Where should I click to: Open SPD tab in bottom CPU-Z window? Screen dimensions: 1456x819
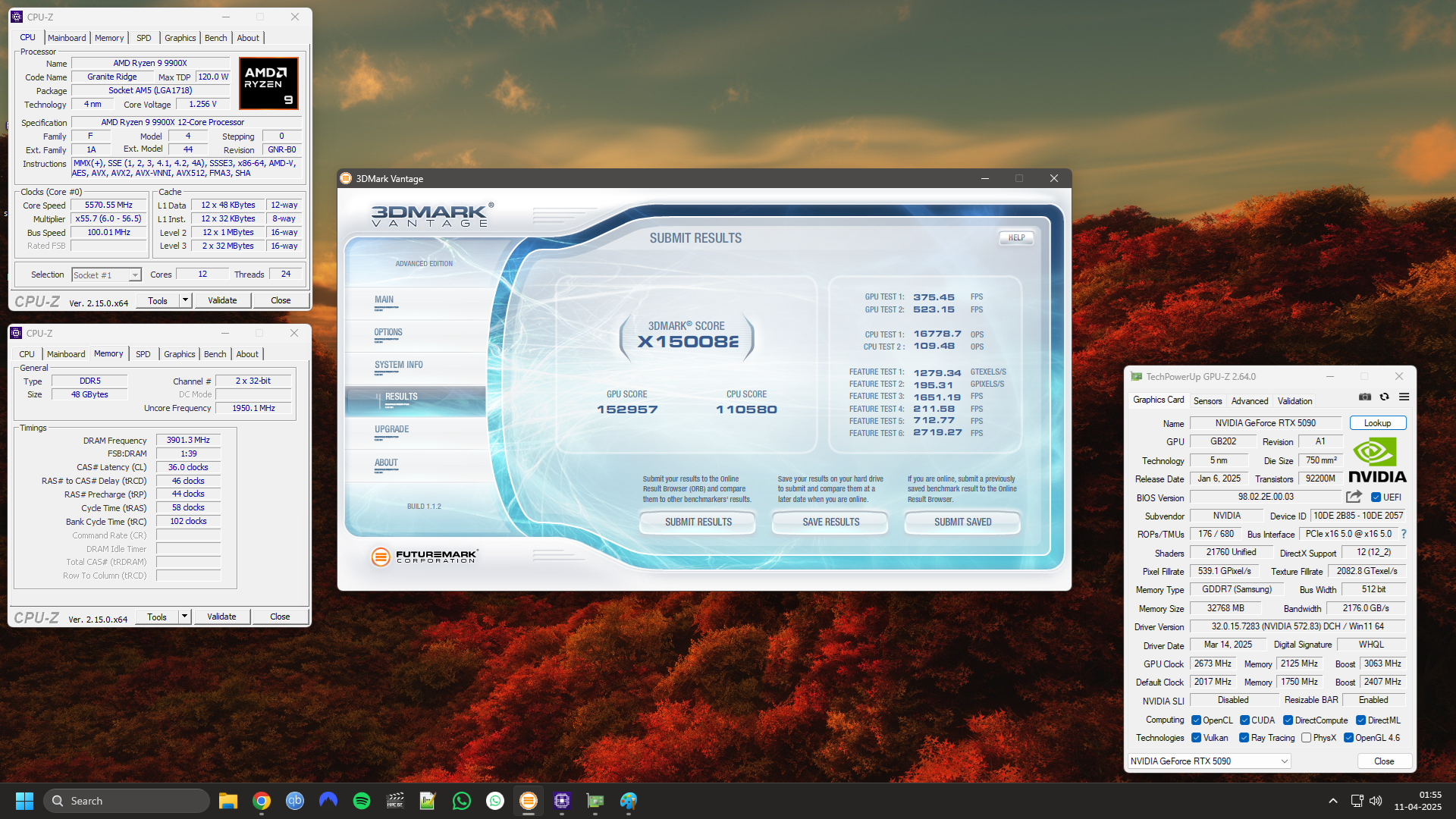(143, 354)
